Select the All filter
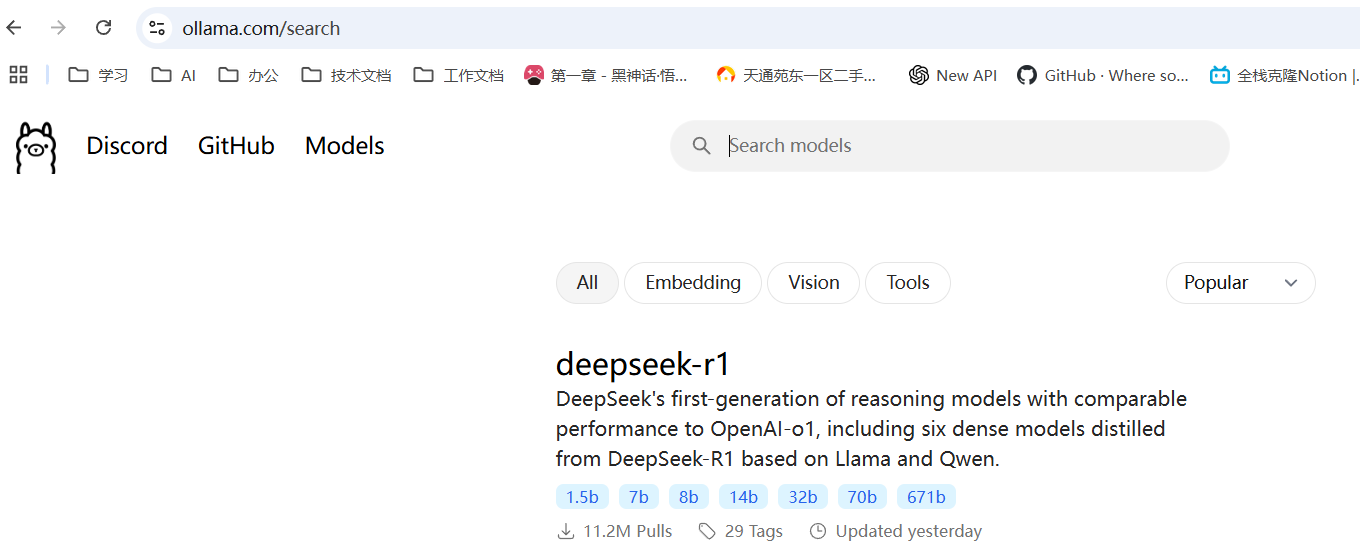 [587, 283]
